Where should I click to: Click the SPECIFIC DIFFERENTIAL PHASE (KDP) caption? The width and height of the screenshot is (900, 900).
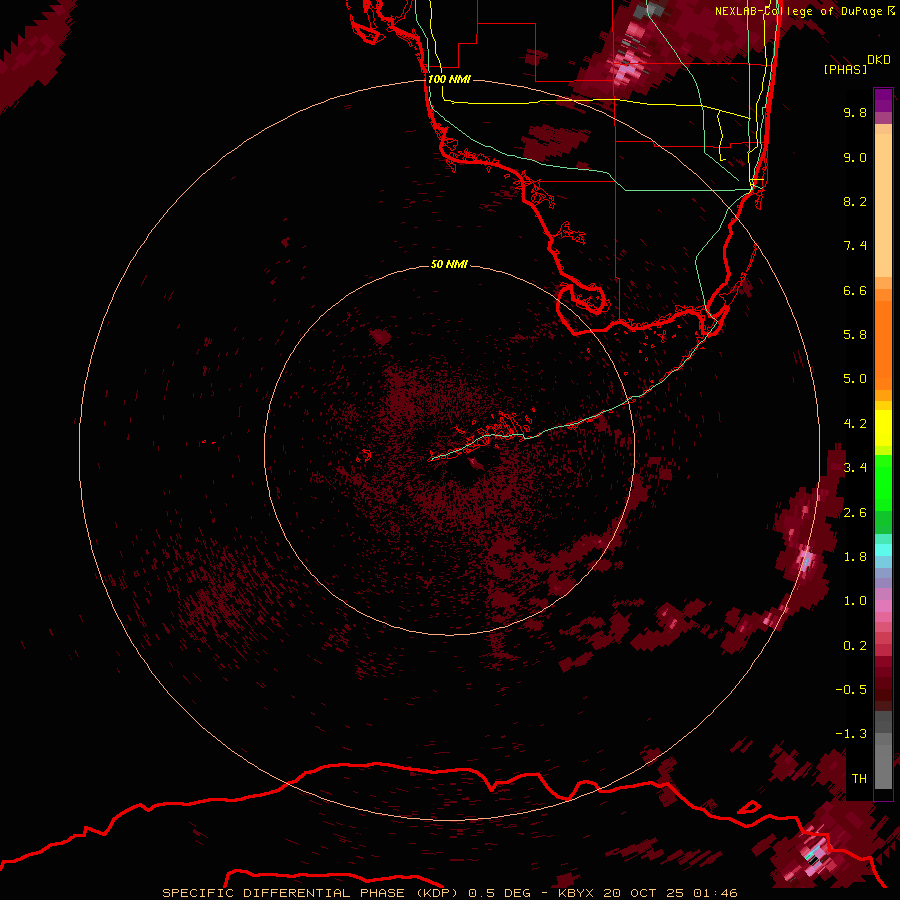[x=311, y=893]
